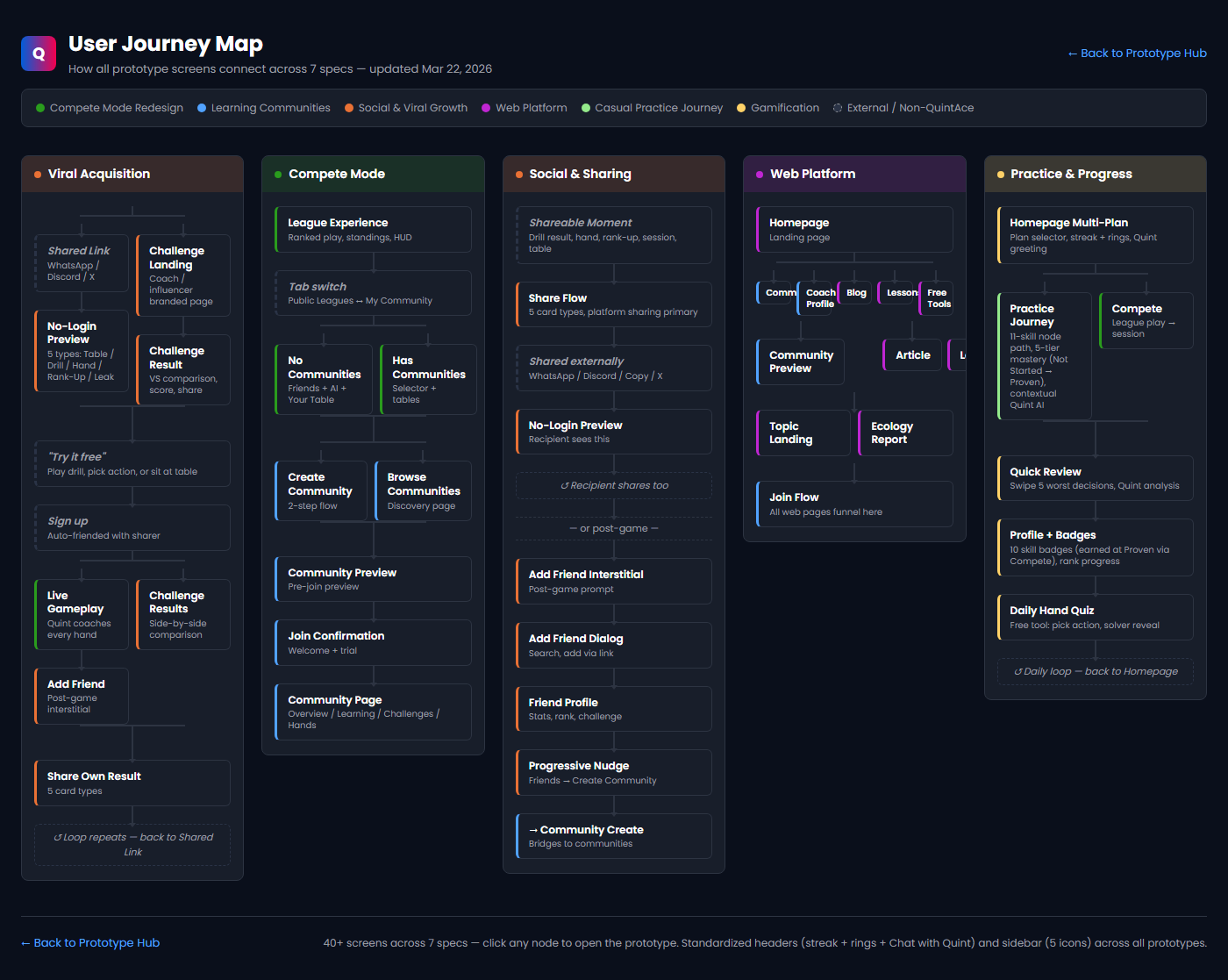This screenshot has height=980, width=1228.
Task: Click the Daily Hand Quiz node
Action: 1095,617
